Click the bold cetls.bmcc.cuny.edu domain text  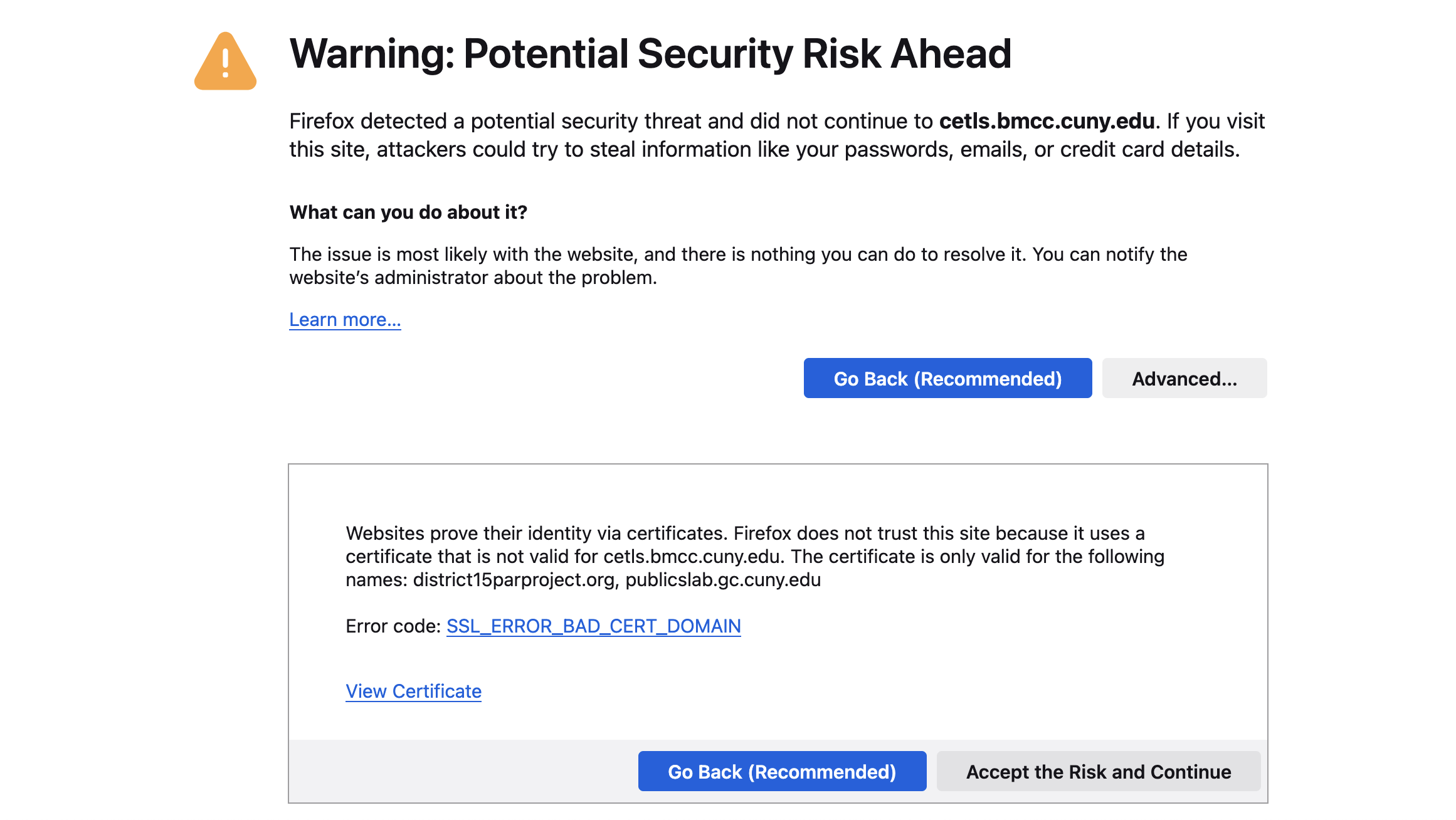click(x=1047, y=121)
